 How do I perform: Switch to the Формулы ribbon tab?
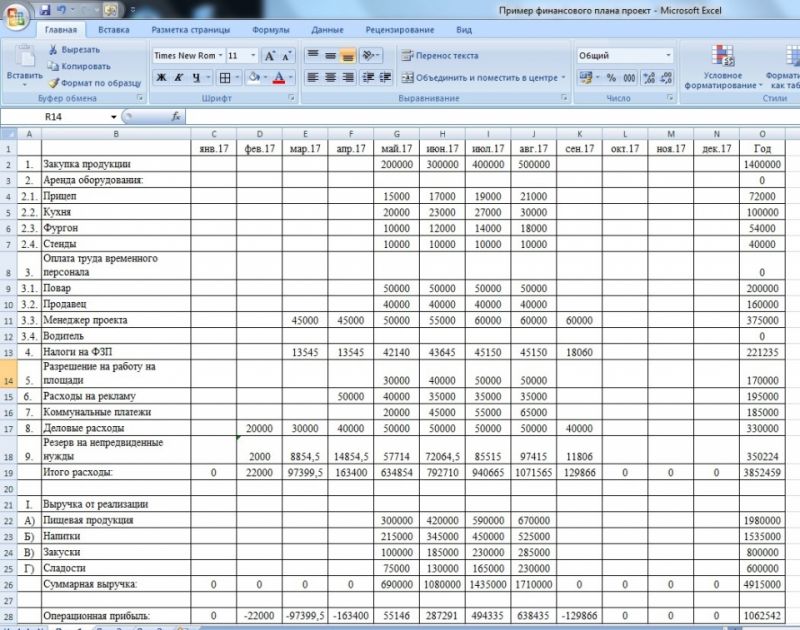270,30
